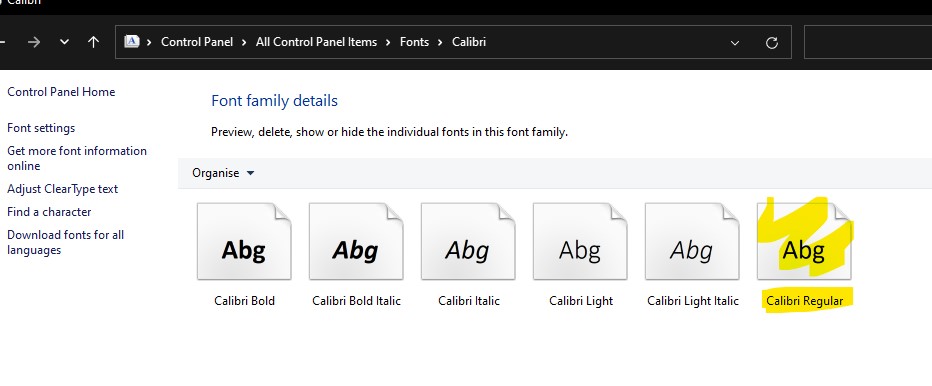Download fonts for all languages
This screenshot has width=932, height=386.
coord(65,243)
